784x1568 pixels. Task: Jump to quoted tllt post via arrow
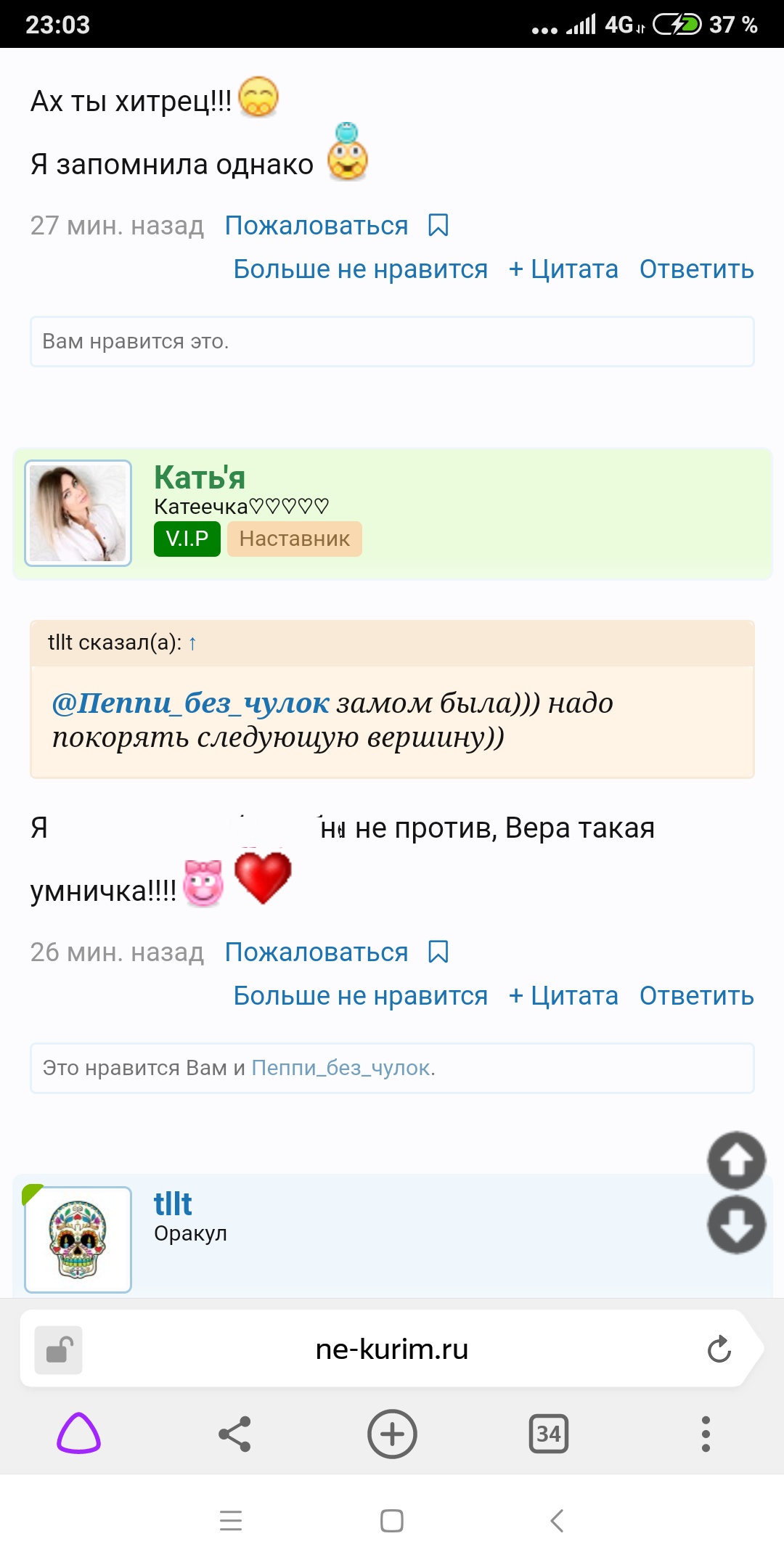(x=192, y=643)
